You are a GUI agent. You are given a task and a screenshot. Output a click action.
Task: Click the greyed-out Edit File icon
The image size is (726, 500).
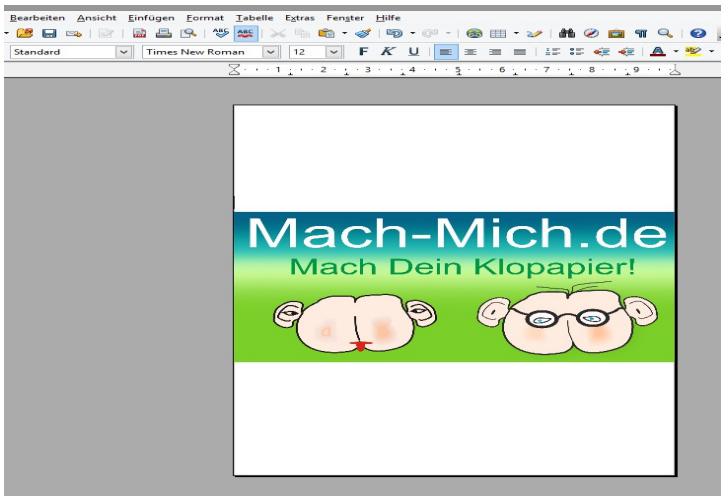[106, 33]
